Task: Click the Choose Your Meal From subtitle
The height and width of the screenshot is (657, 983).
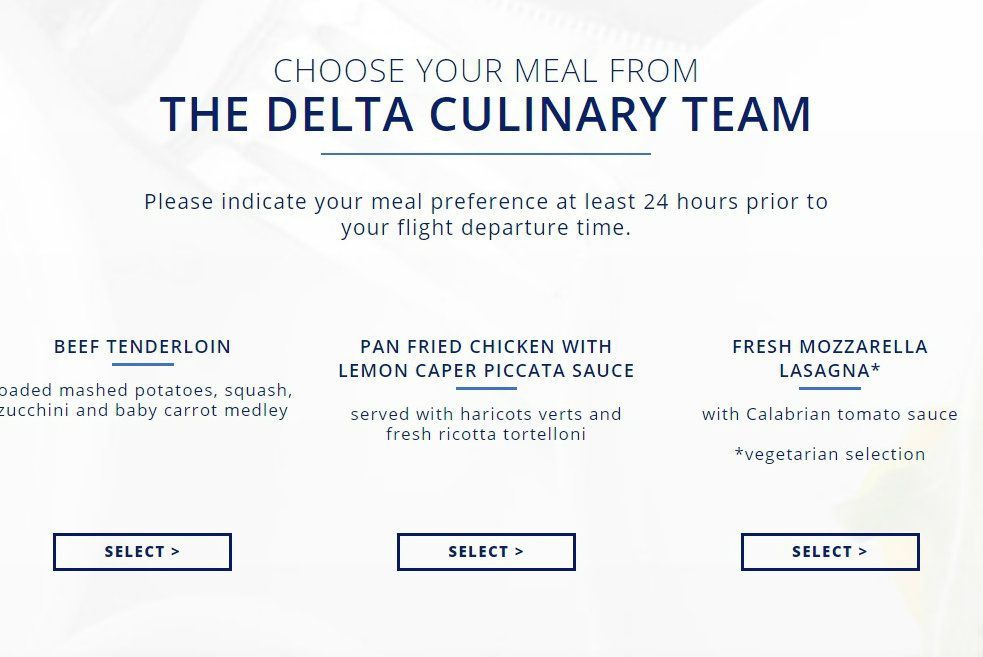Action: click(486, 71)
